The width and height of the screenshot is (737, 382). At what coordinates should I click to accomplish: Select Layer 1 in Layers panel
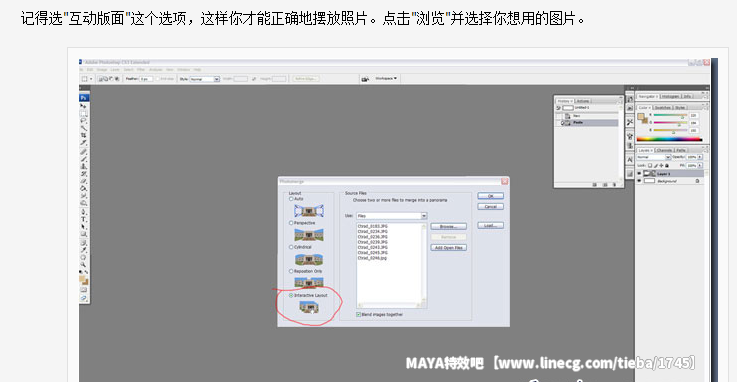coord(670,173)
